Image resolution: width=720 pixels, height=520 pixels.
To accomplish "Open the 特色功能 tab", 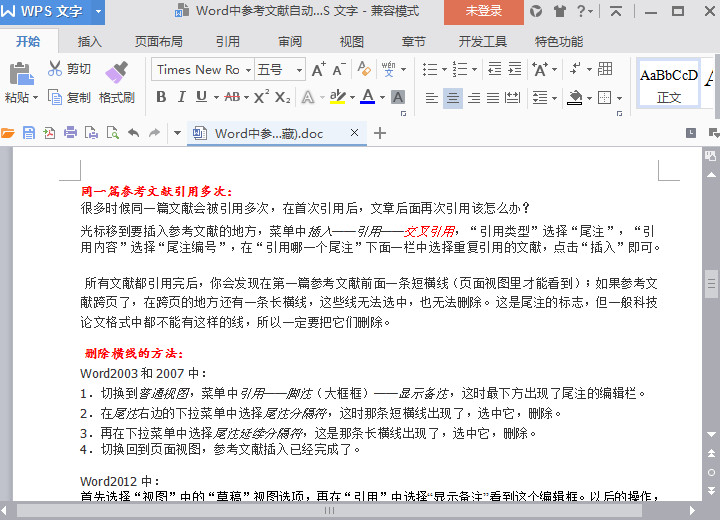I will [559, 41].
